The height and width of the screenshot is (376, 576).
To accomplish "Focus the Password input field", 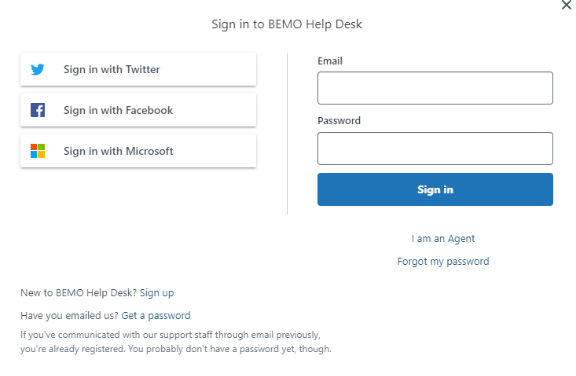I will (435, 148).
